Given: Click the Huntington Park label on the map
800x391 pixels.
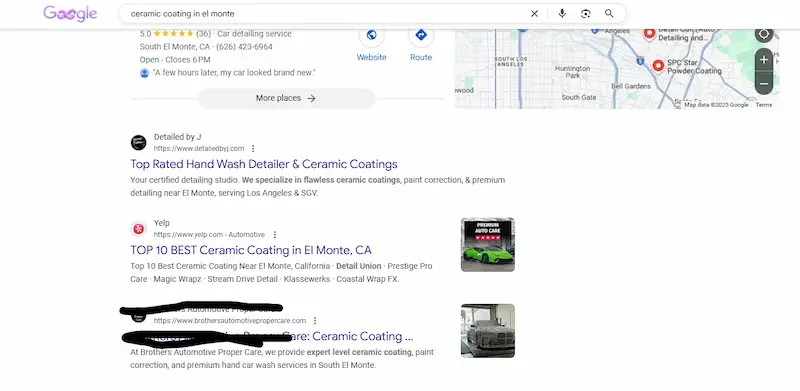Looking at the screenshot, I should coord(572,71).
